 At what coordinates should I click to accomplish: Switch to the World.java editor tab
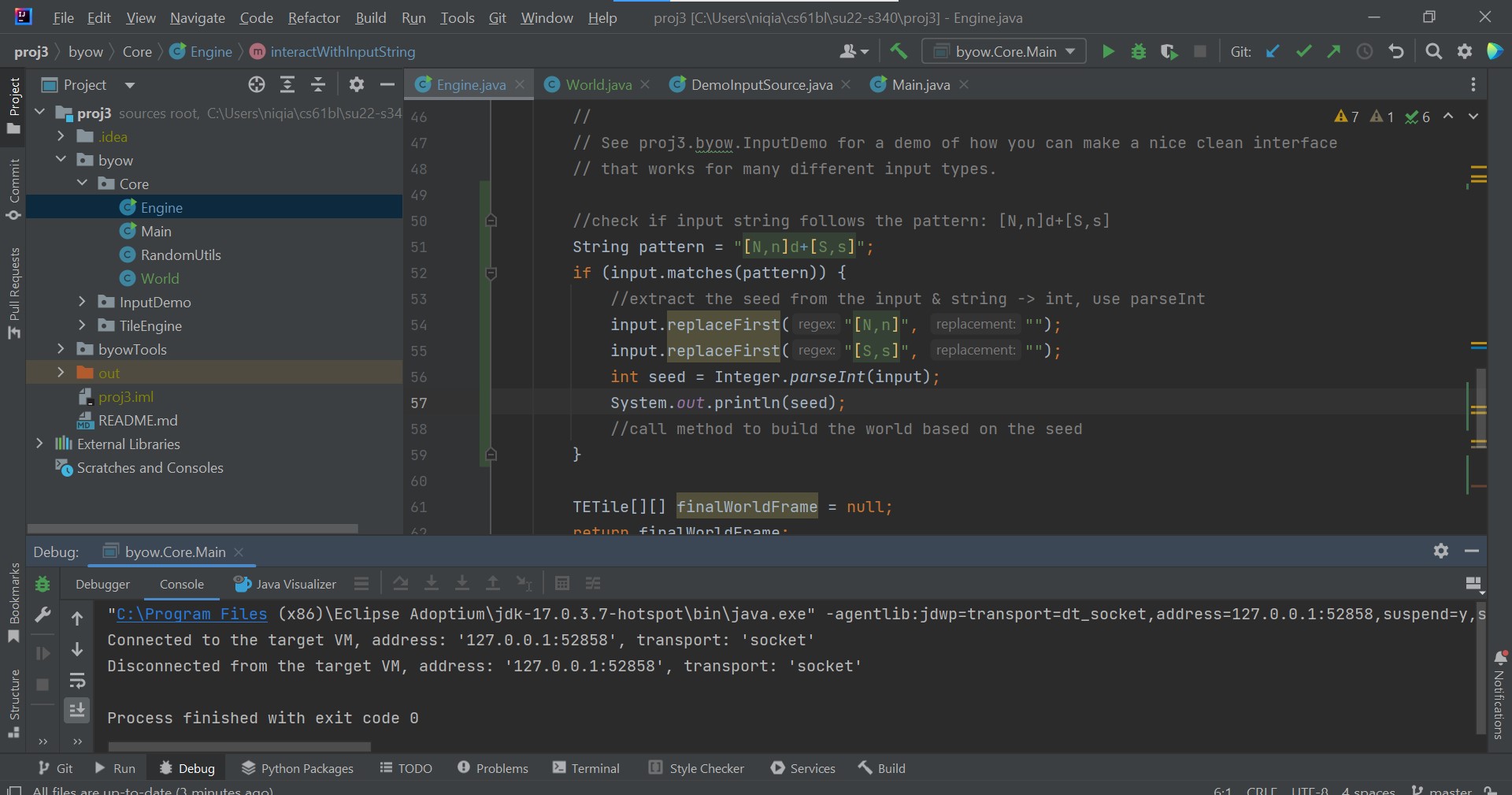[x=598, y=85]
